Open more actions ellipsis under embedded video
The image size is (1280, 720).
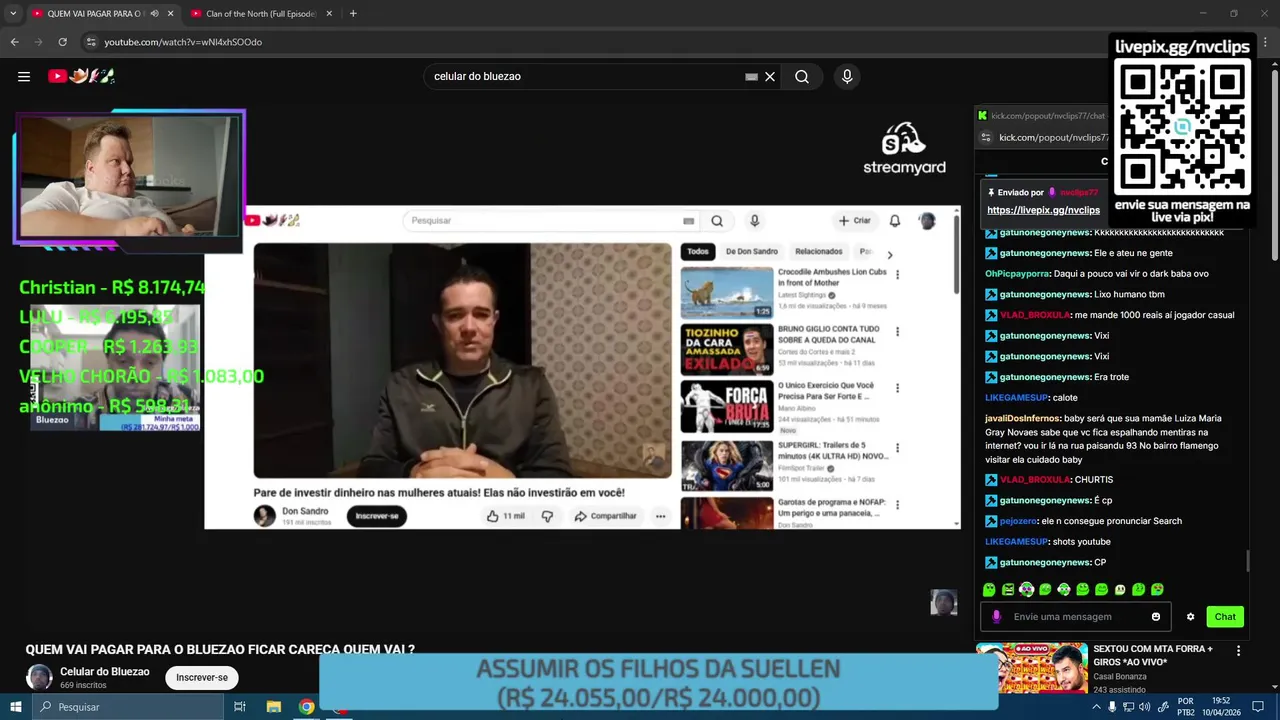coord(660,516)
